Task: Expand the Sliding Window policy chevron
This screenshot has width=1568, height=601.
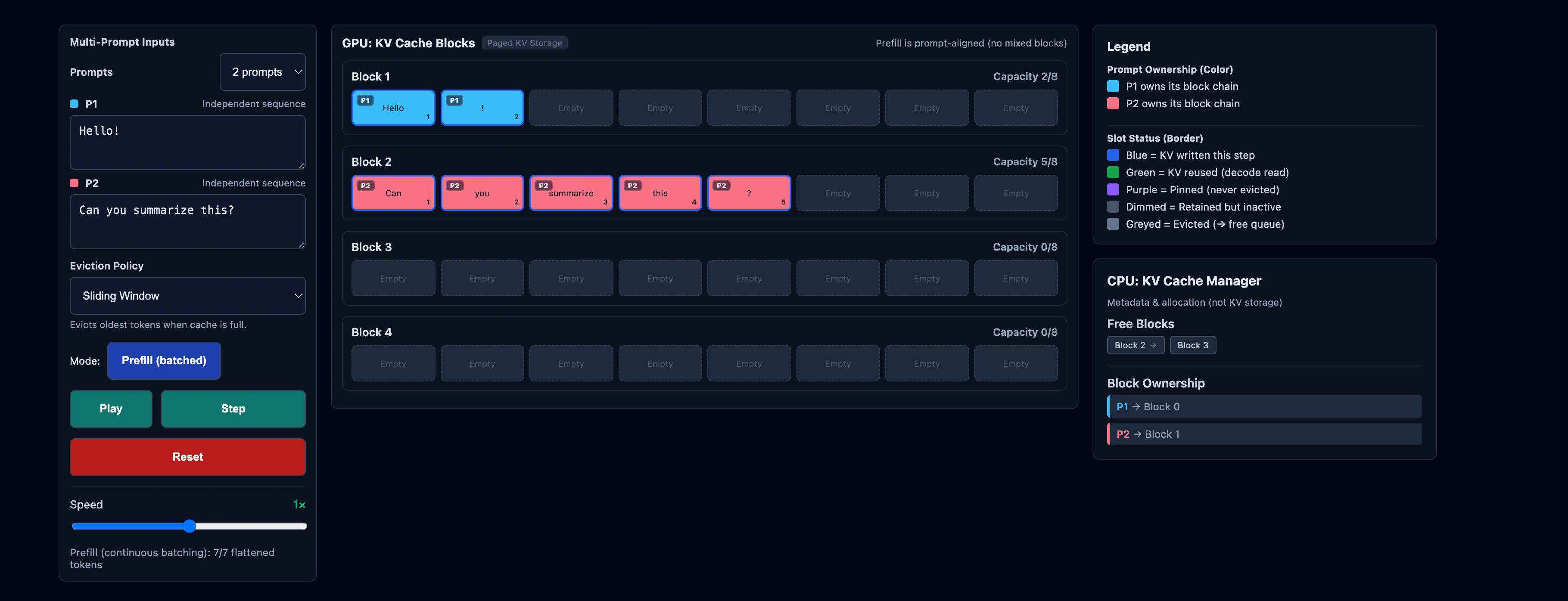Action: pyautogui.click(x=298, y=296)
